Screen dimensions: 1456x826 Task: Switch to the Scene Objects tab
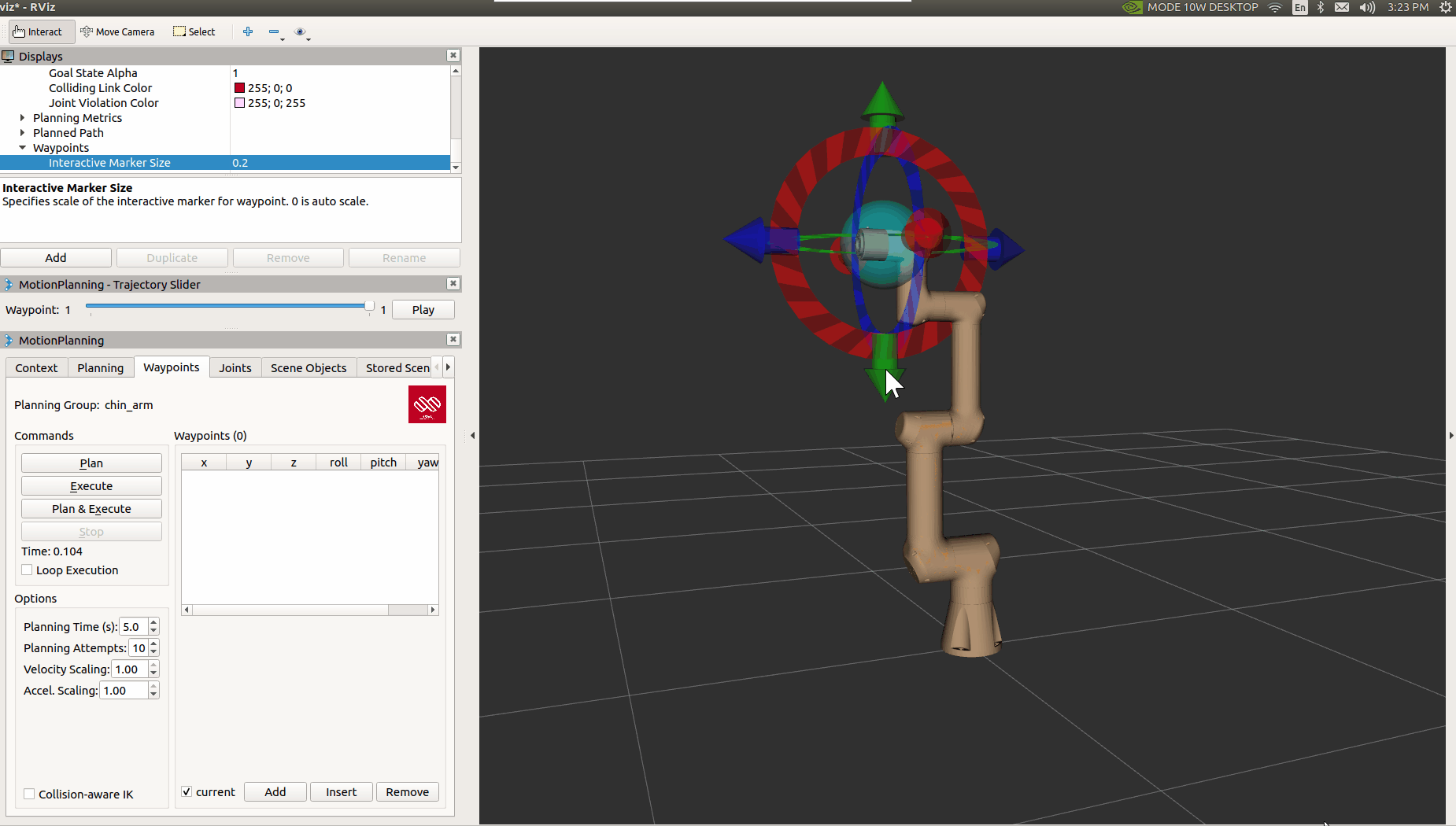coord(309,367)
